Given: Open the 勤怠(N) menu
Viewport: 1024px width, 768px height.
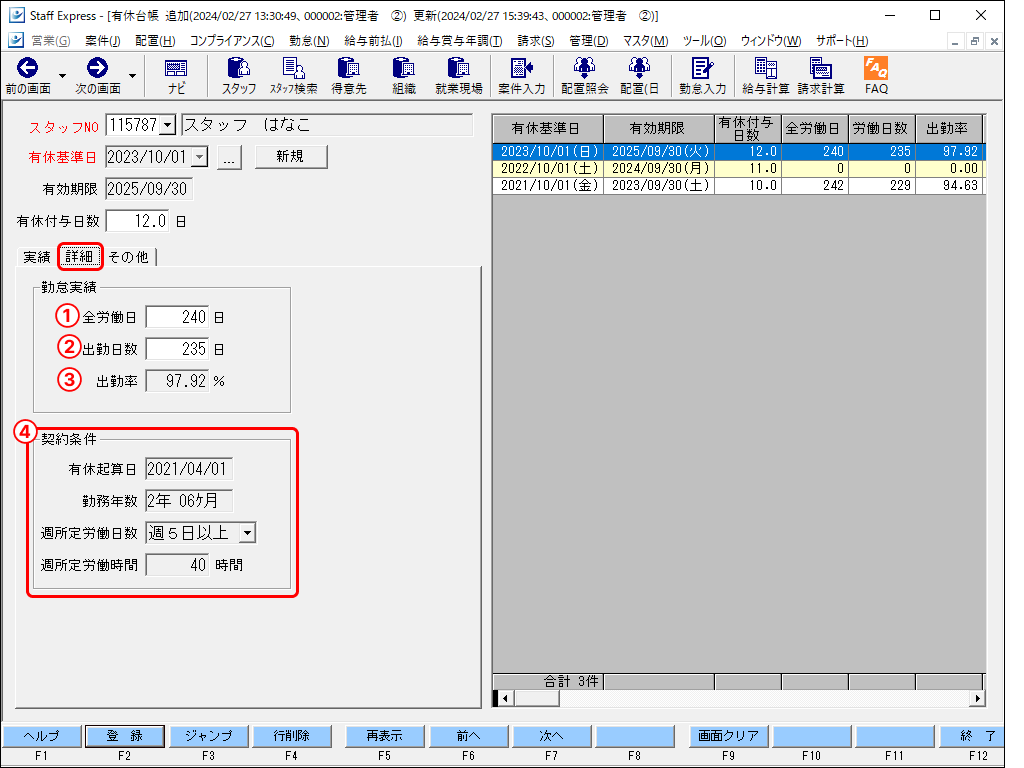Looking at the screenshot, I should [309, 40].
